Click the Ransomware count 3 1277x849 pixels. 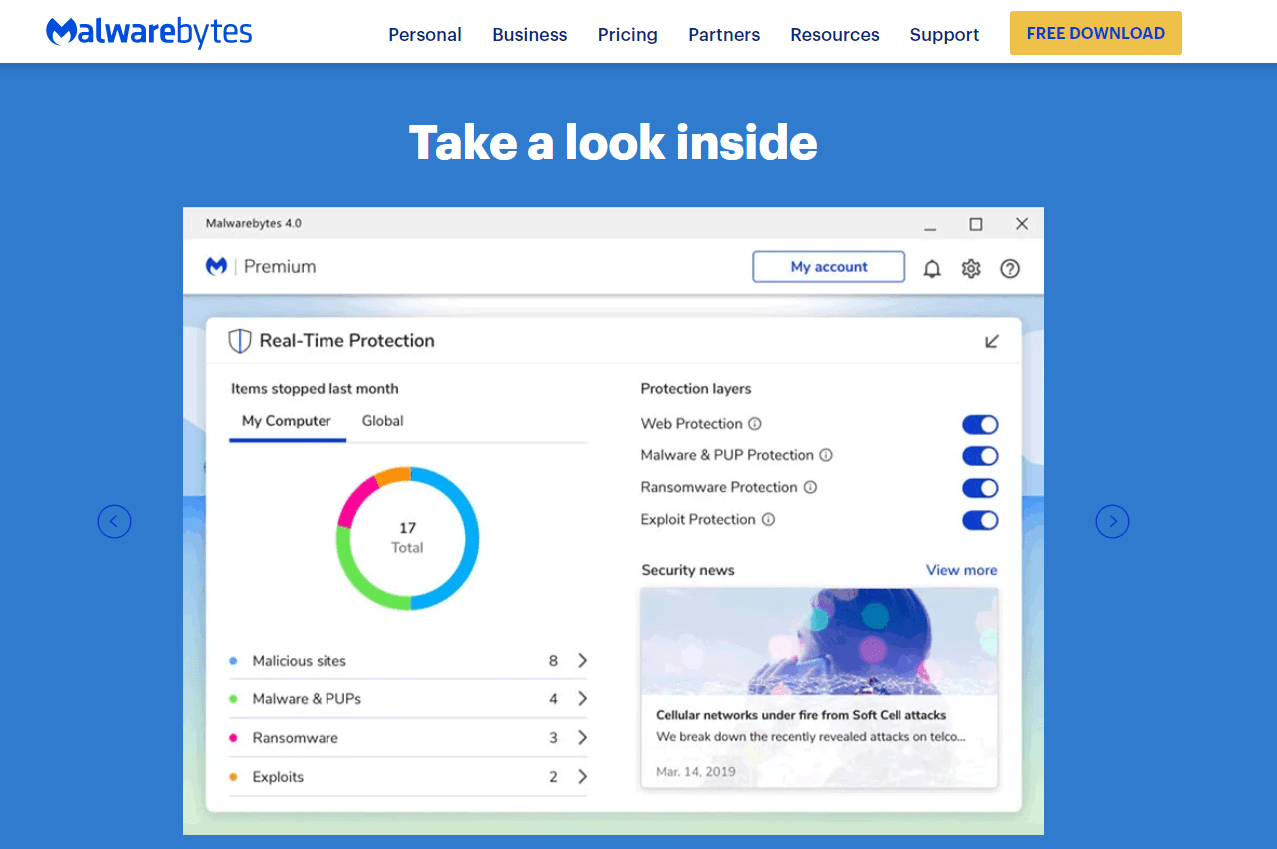click(x=553, y=738)
